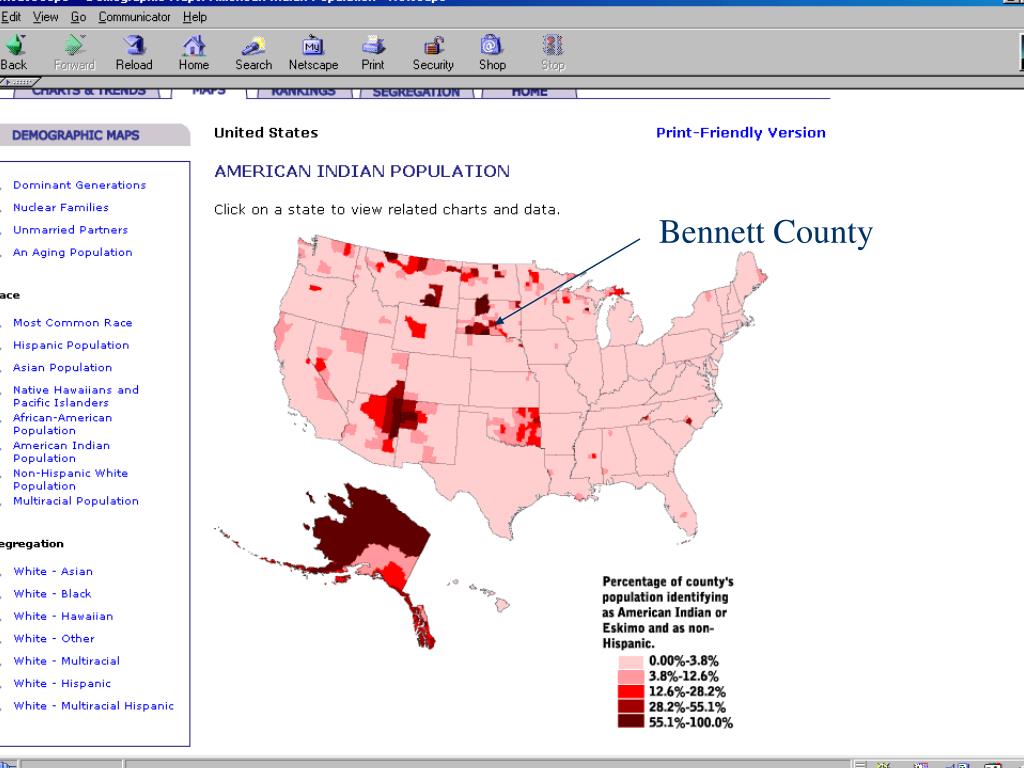
Task: Switch to Charts & Trends tab
Action: [89, 91]
